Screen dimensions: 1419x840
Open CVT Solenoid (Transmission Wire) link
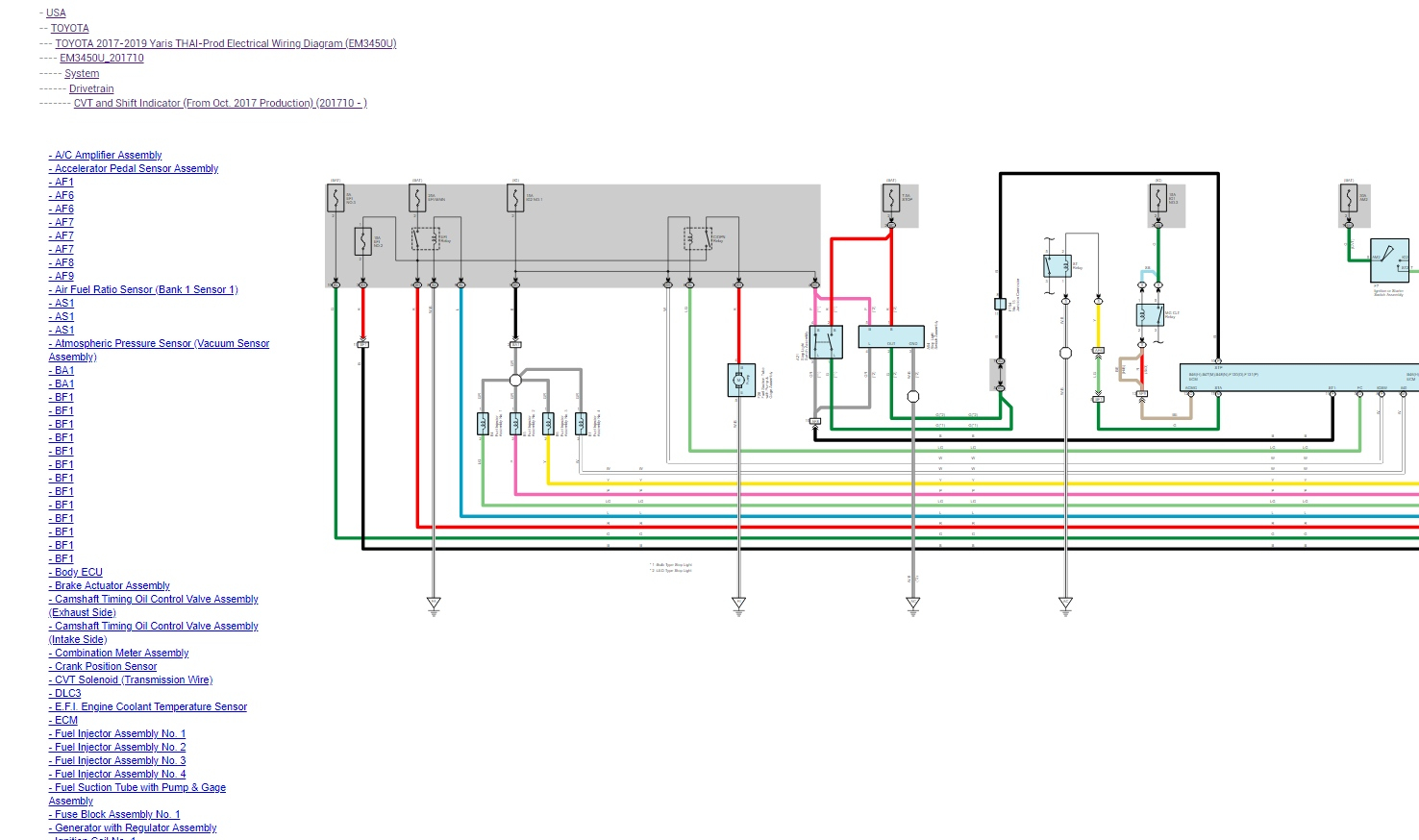click(x=131, y=679)
